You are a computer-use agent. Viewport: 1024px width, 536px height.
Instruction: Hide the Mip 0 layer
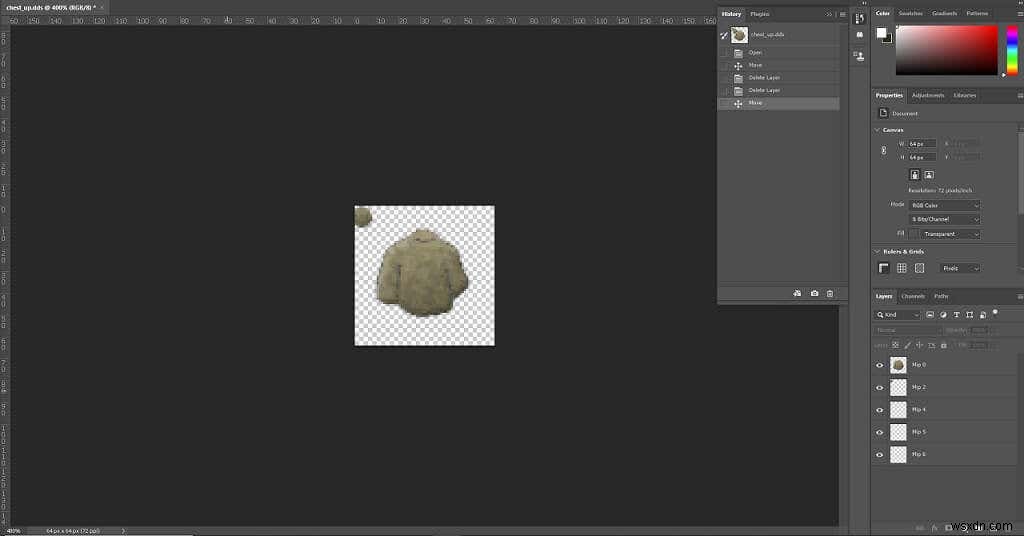pyautogui.click(x=880, y=366)
